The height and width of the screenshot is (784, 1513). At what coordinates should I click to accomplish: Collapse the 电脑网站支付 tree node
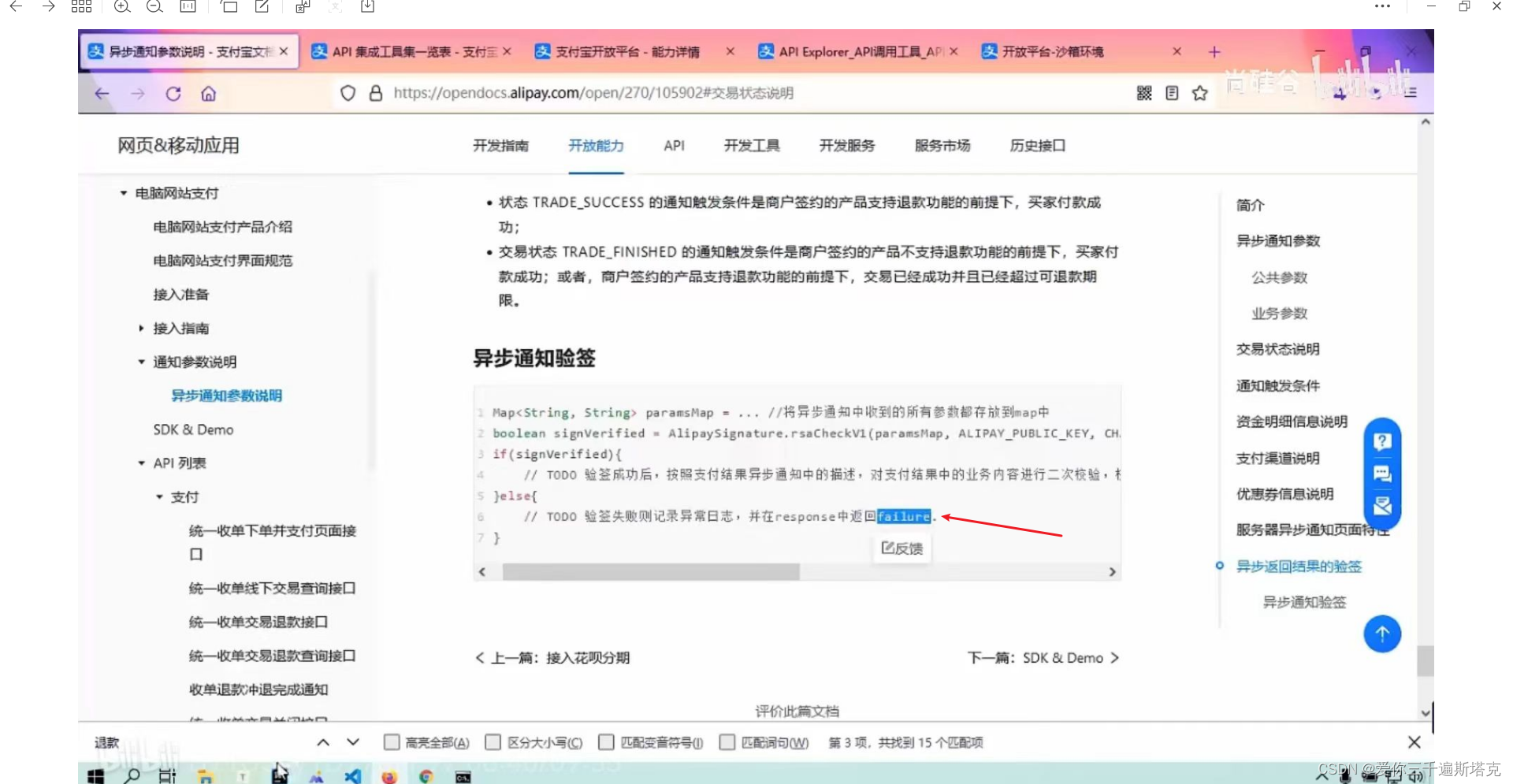point(124,193)
